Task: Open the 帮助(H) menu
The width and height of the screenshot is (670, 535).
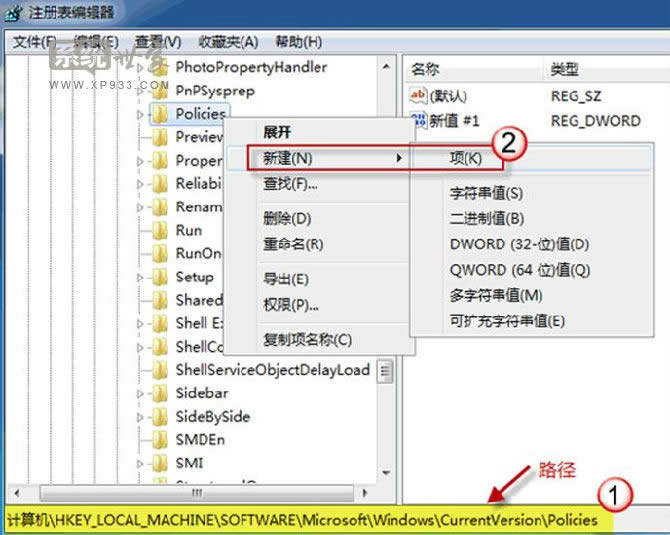Action: [298, 41]
